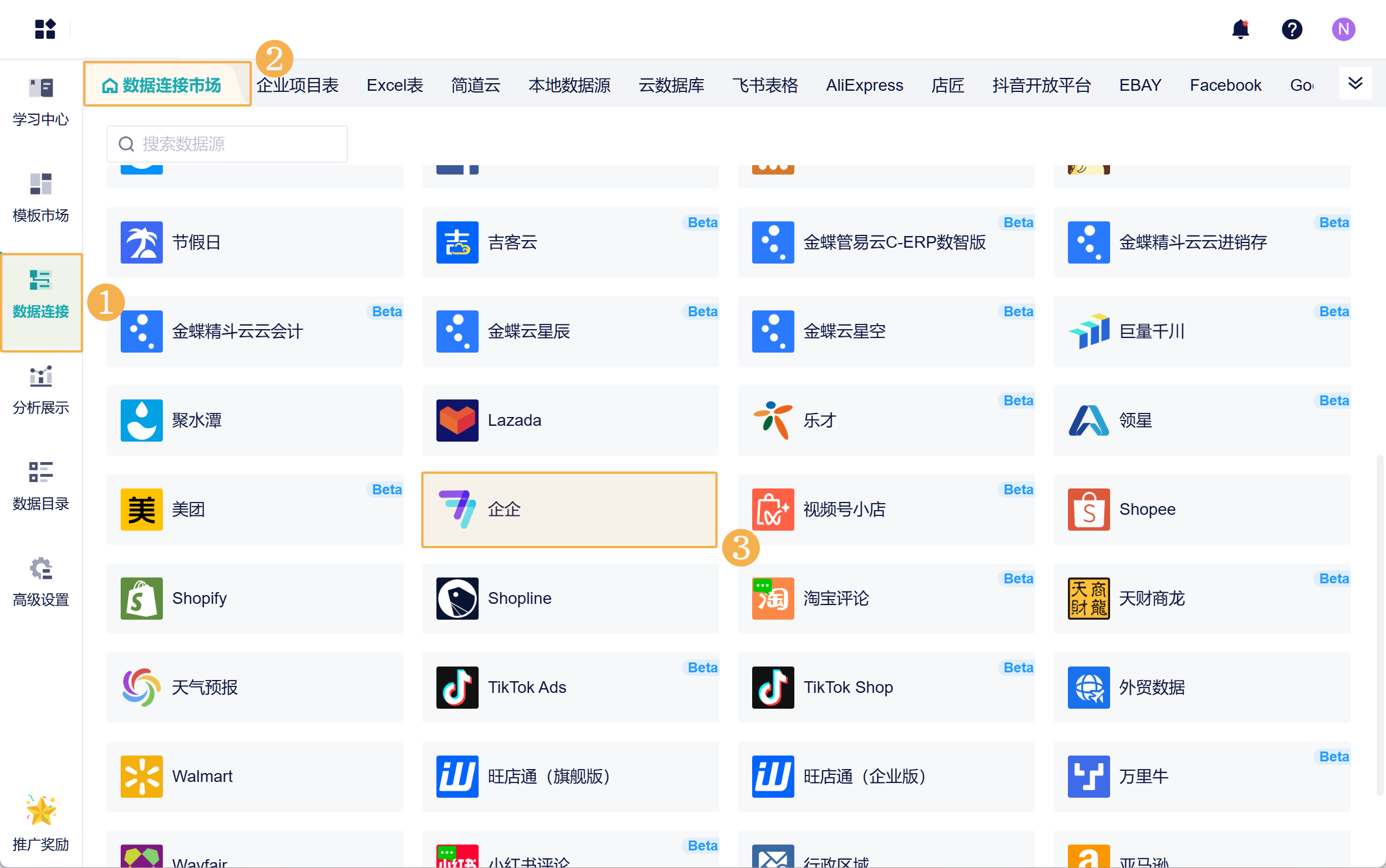Expand the data source tabs chevron
The image size is (1386, 868).
point(1355,84)
